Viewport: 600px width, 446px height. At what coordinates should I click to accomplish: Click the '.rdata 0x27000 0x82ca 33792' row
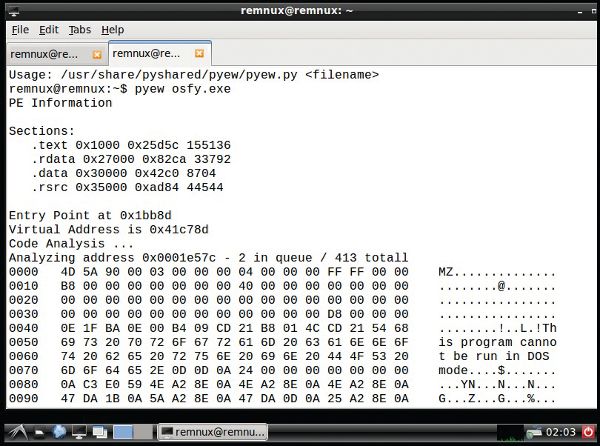(131, 159)
